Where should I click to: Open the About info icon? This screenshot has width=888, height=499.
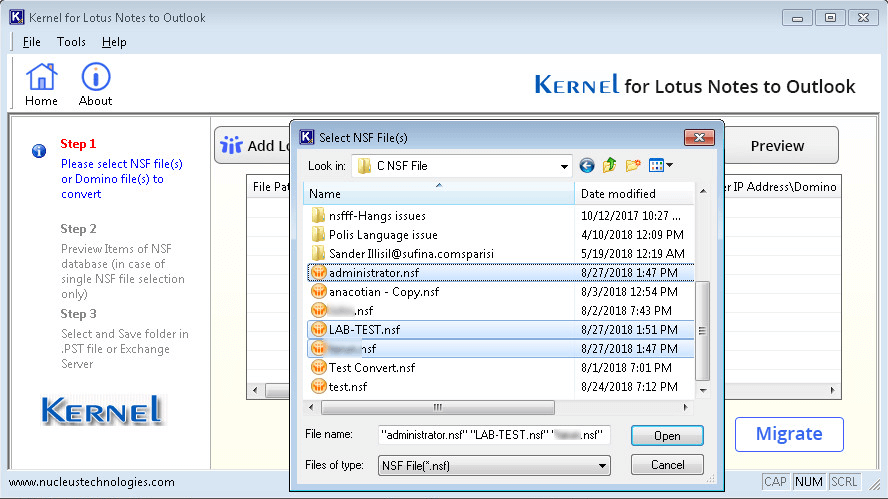point(96,77)
